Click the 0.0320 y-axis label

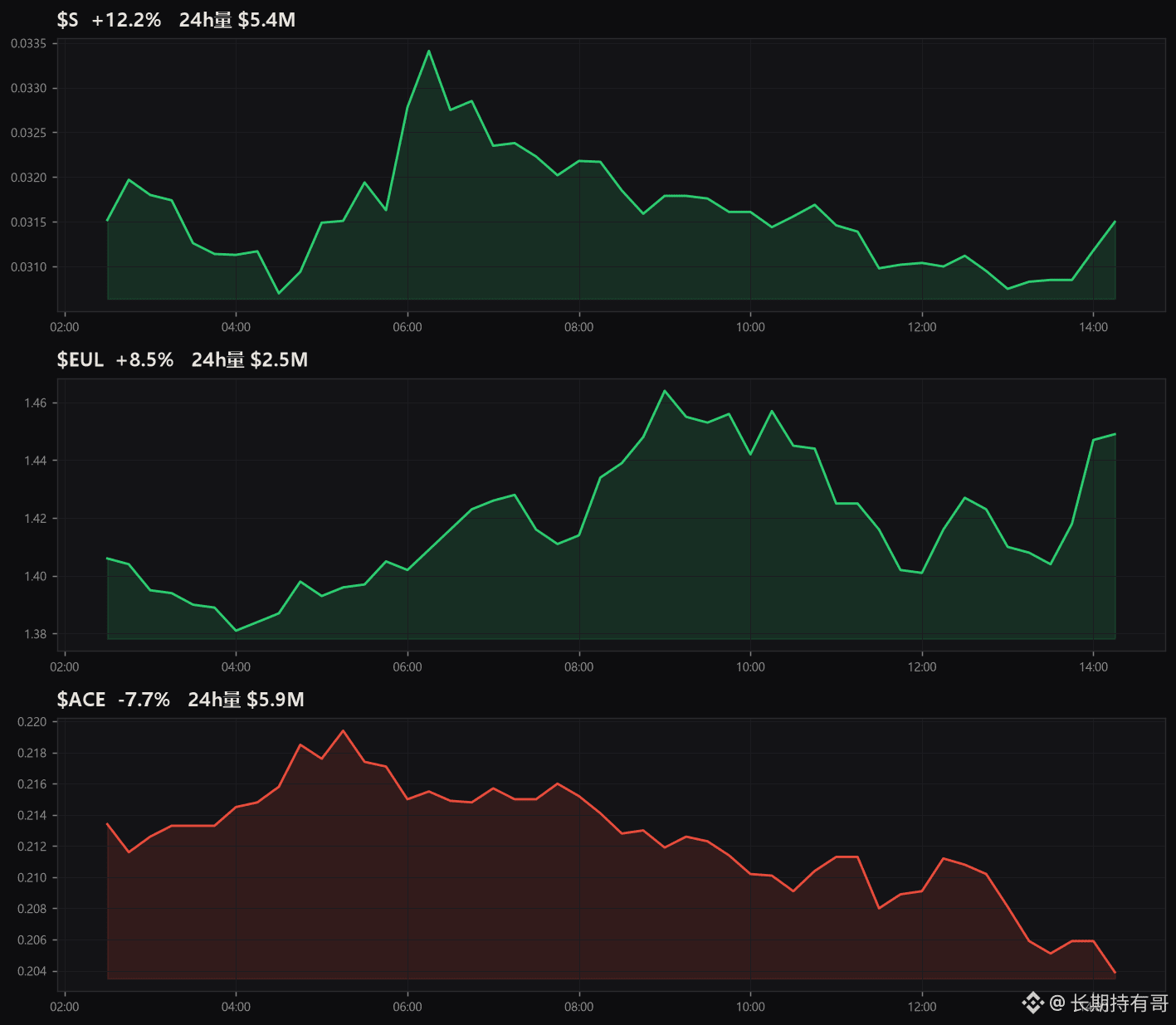pos(28,178)
